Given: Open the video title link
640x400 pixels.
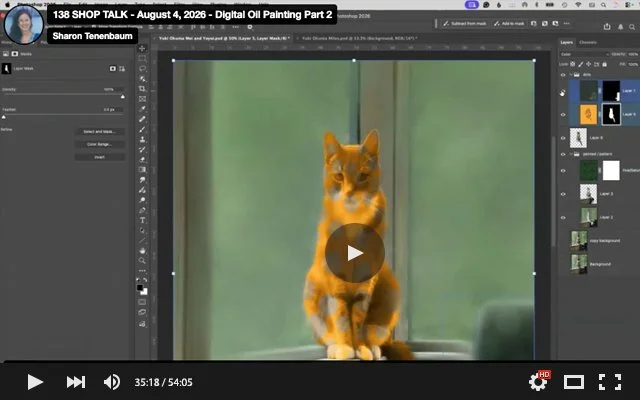Looking at the screenshot, I should tap(192, 15).
